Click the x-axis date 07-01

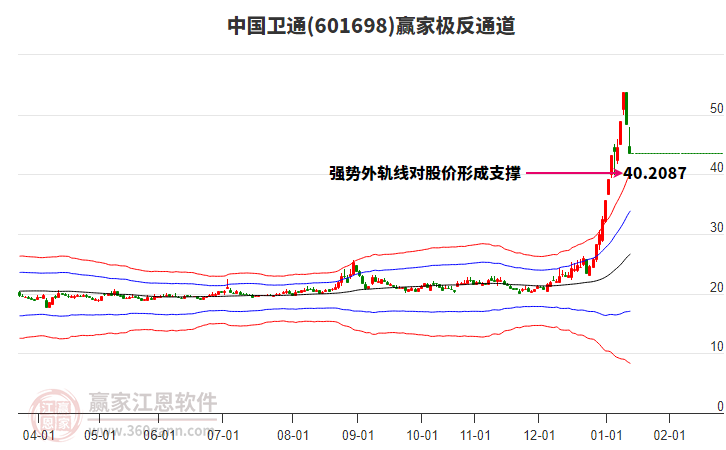pyautogui.click(x=223, y=435)
